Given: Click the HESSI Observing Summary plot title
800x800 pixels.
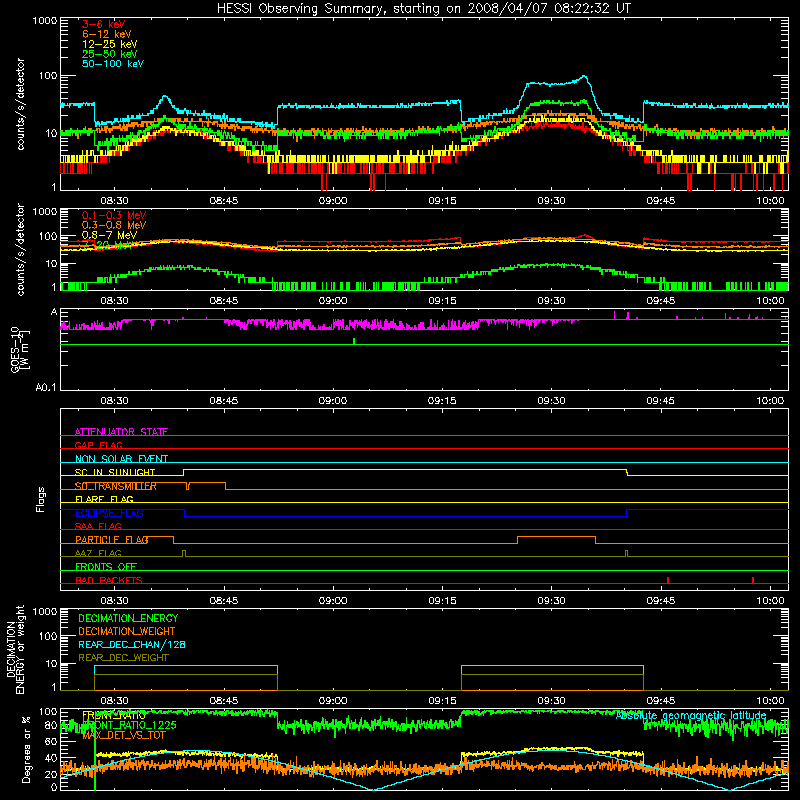Looking at the screenshot, I should (x=424, y=8).
